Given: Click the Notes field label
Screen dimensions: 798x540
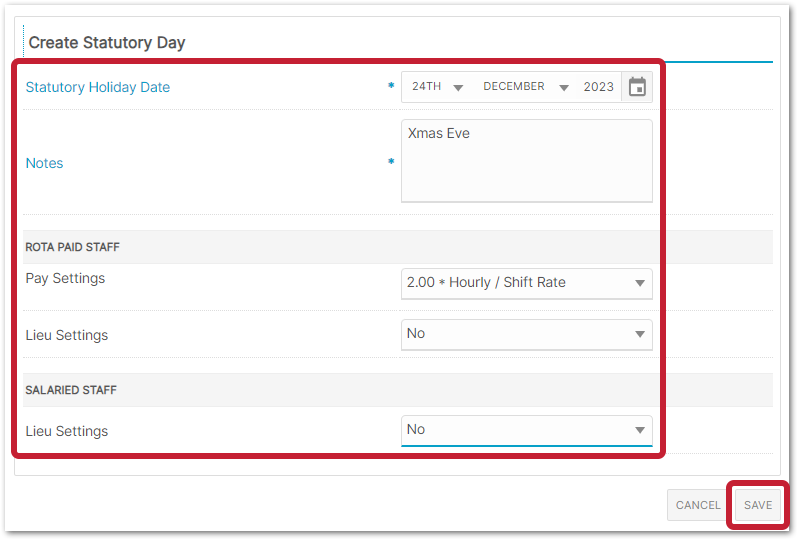Looking at the screenshot, I should [x=44, y=163].
